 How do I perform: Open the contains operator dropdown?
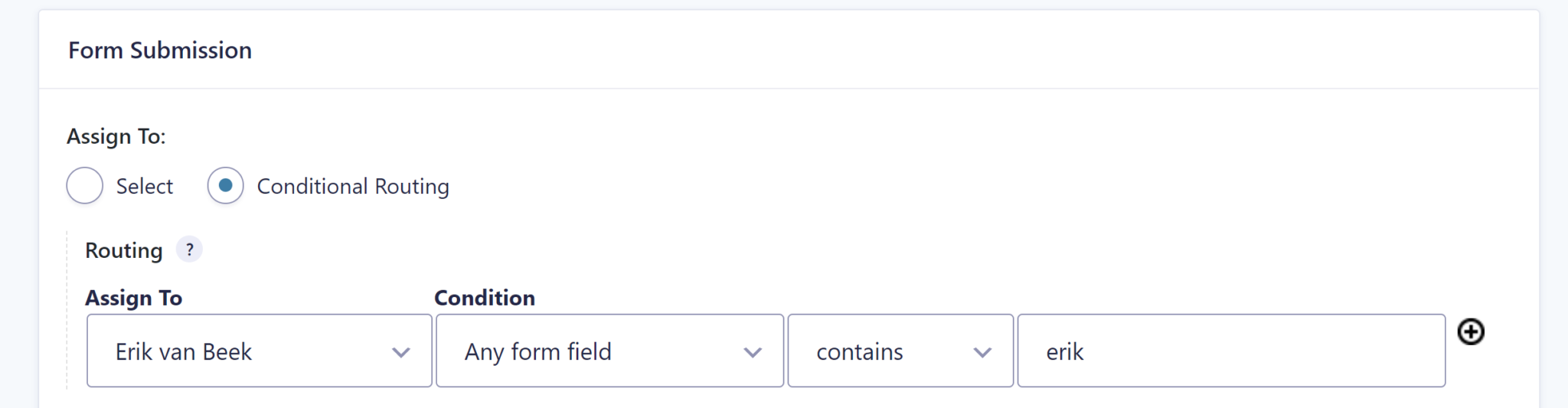(x=900, y=351)
